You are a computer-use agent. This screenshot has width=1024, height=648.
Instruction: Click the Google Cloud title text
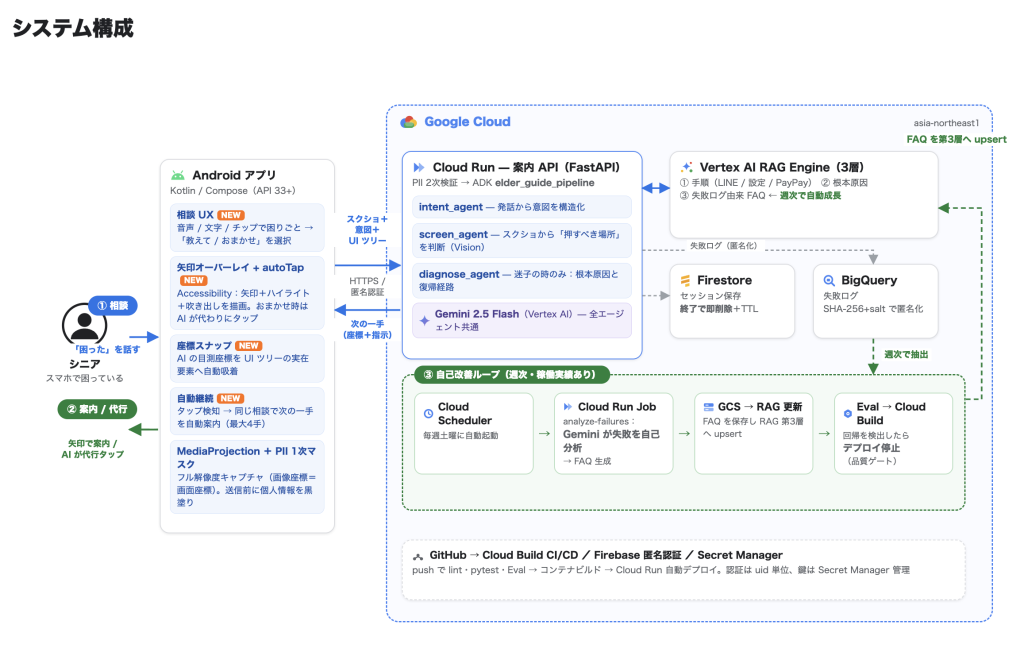(x=467, y=122)
